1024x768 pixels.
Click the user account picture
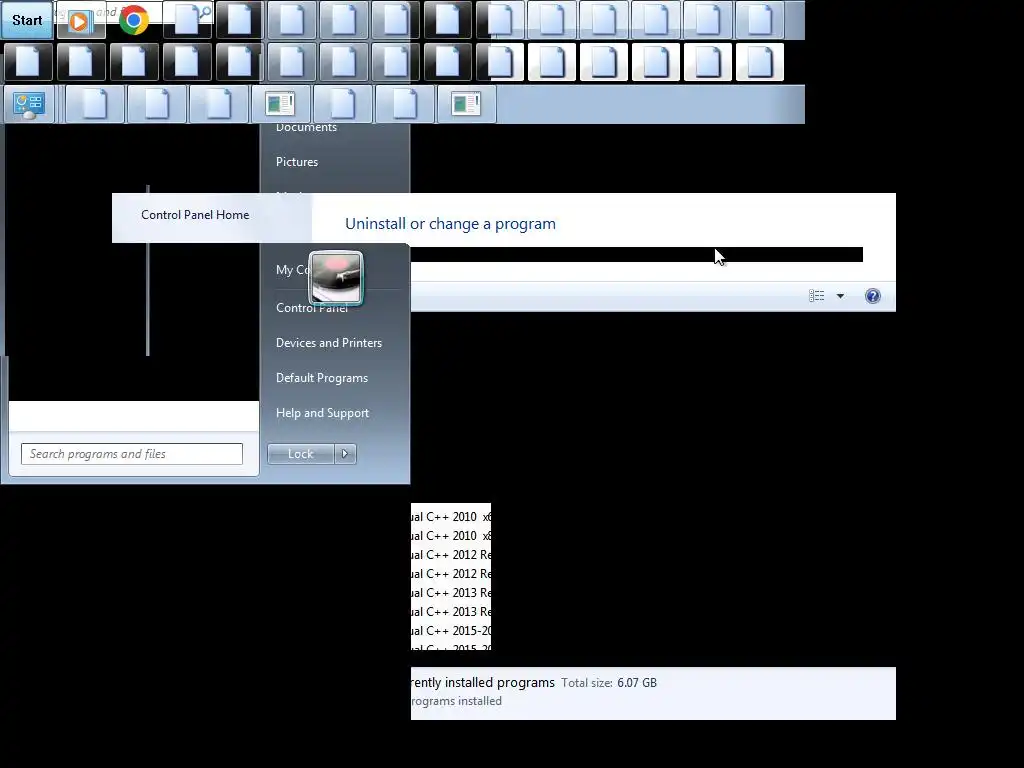[336, 278]
